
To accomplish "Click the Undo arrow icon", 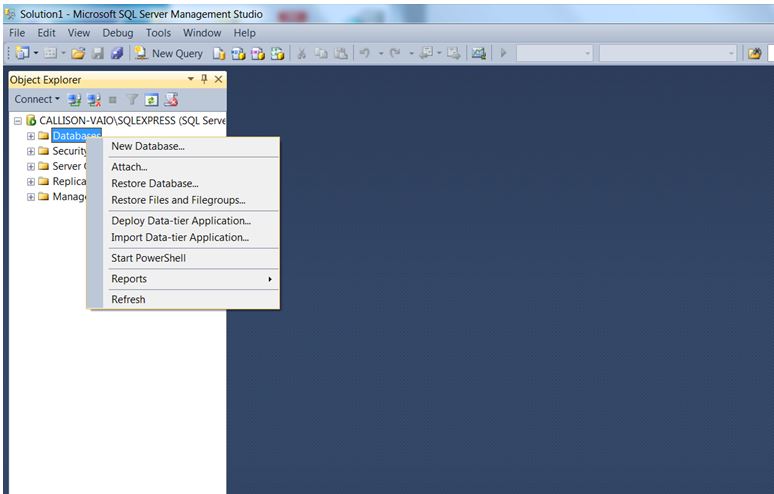I will (365, 52).
